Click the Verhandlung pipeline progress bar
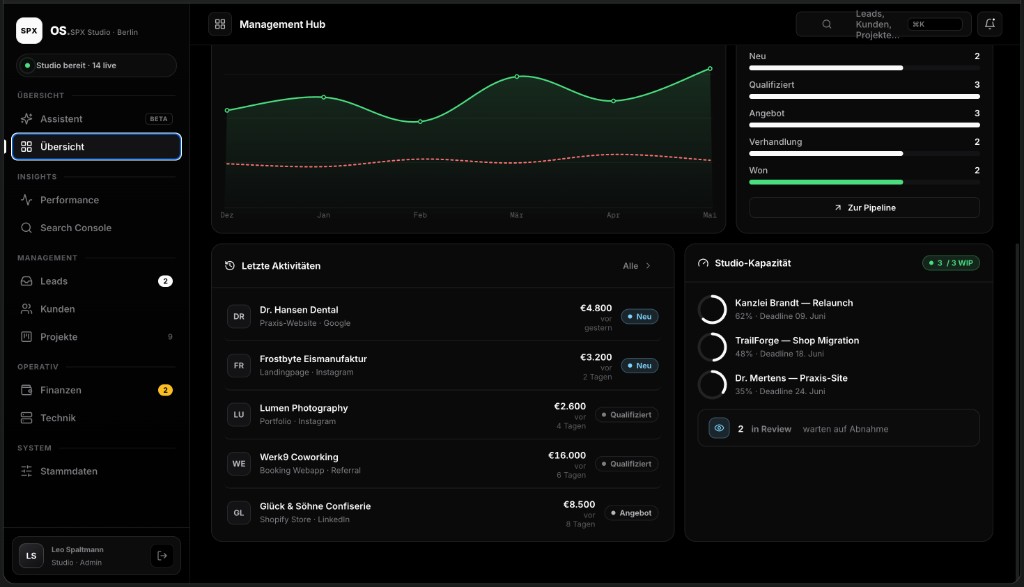The height and width of the screenshot is (587, 1024). click(x=864, y=153)
